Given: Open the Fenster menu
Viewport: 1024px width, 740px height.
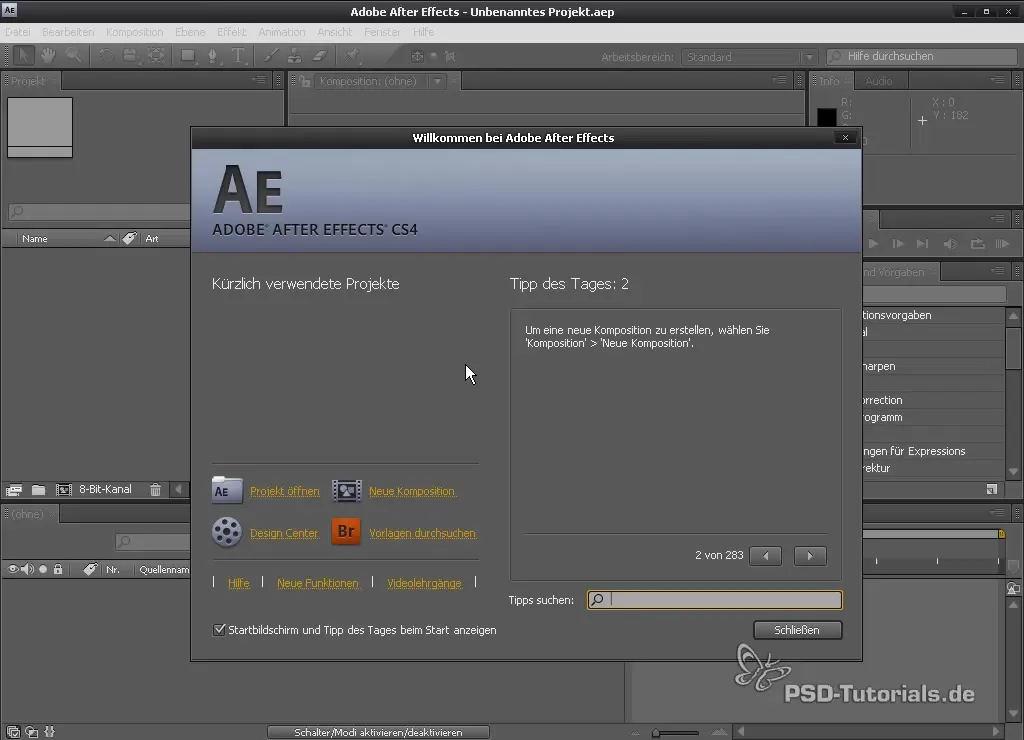Looking at the screenshot, I should click(383, 32).
